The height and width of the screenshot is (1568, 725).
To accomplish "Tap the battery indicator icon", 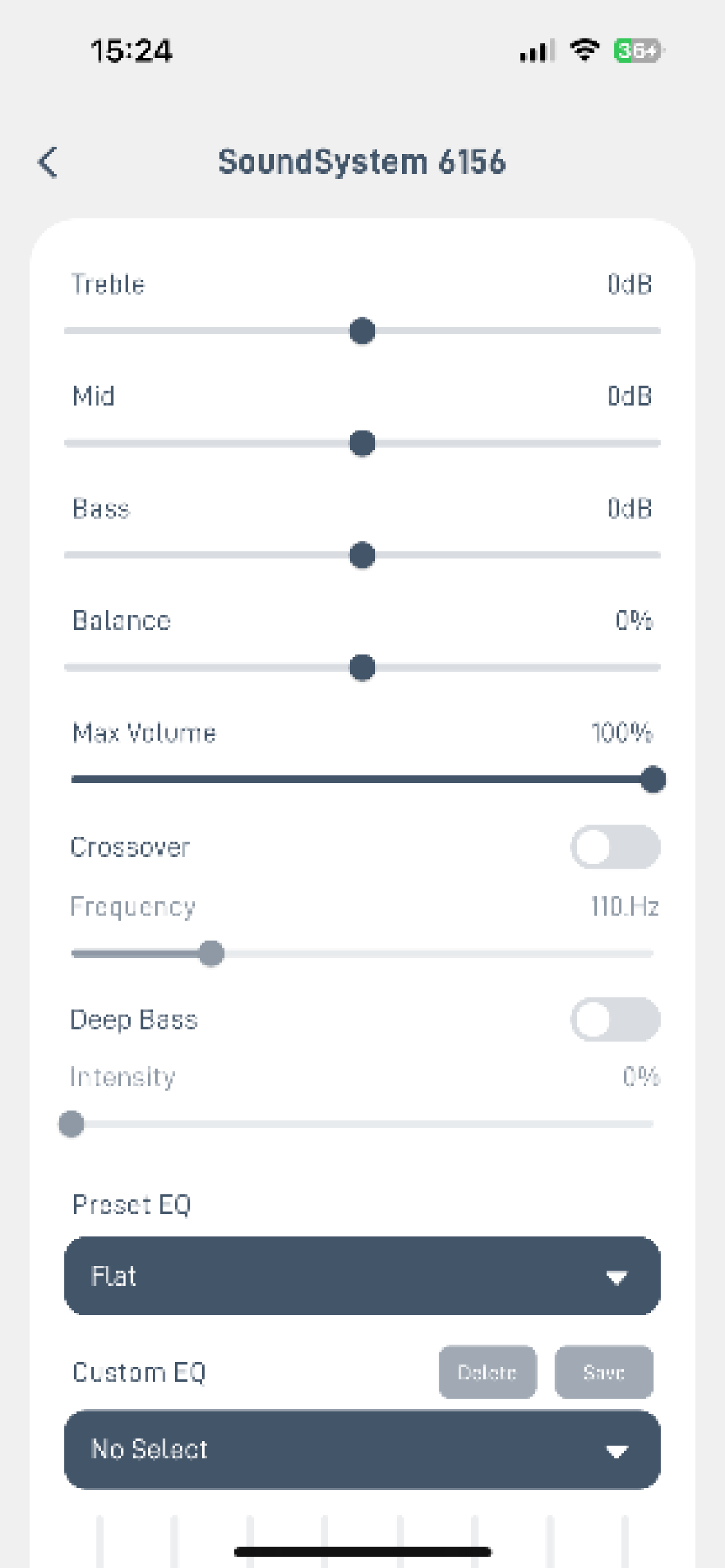I will tap(639, 50).
